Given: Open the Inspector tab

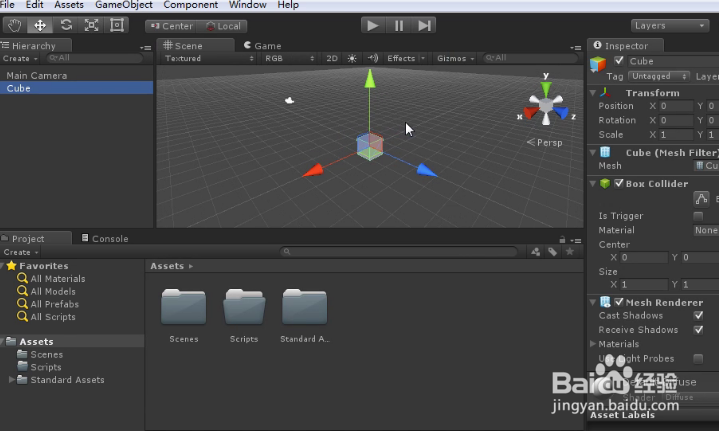Looking at the screenshot, I should 625,45.
